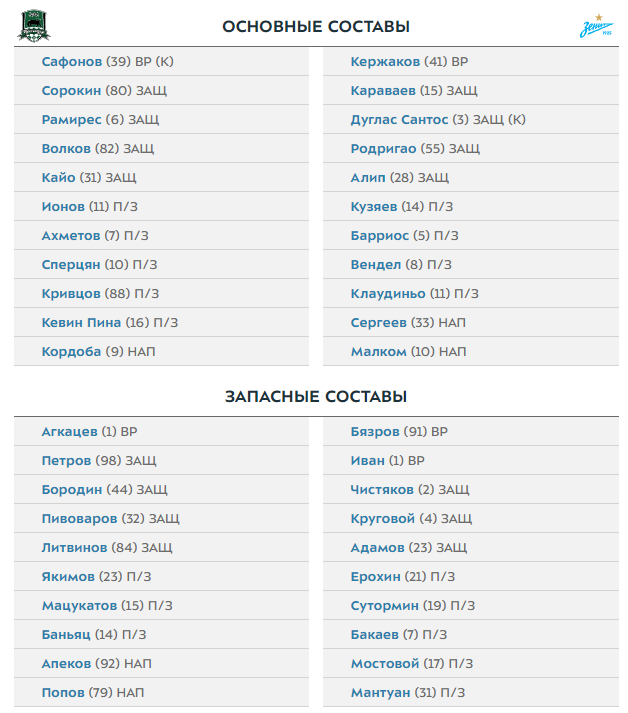Open player Сафонов profile link

pyautogui.click(x=73, y=62)
